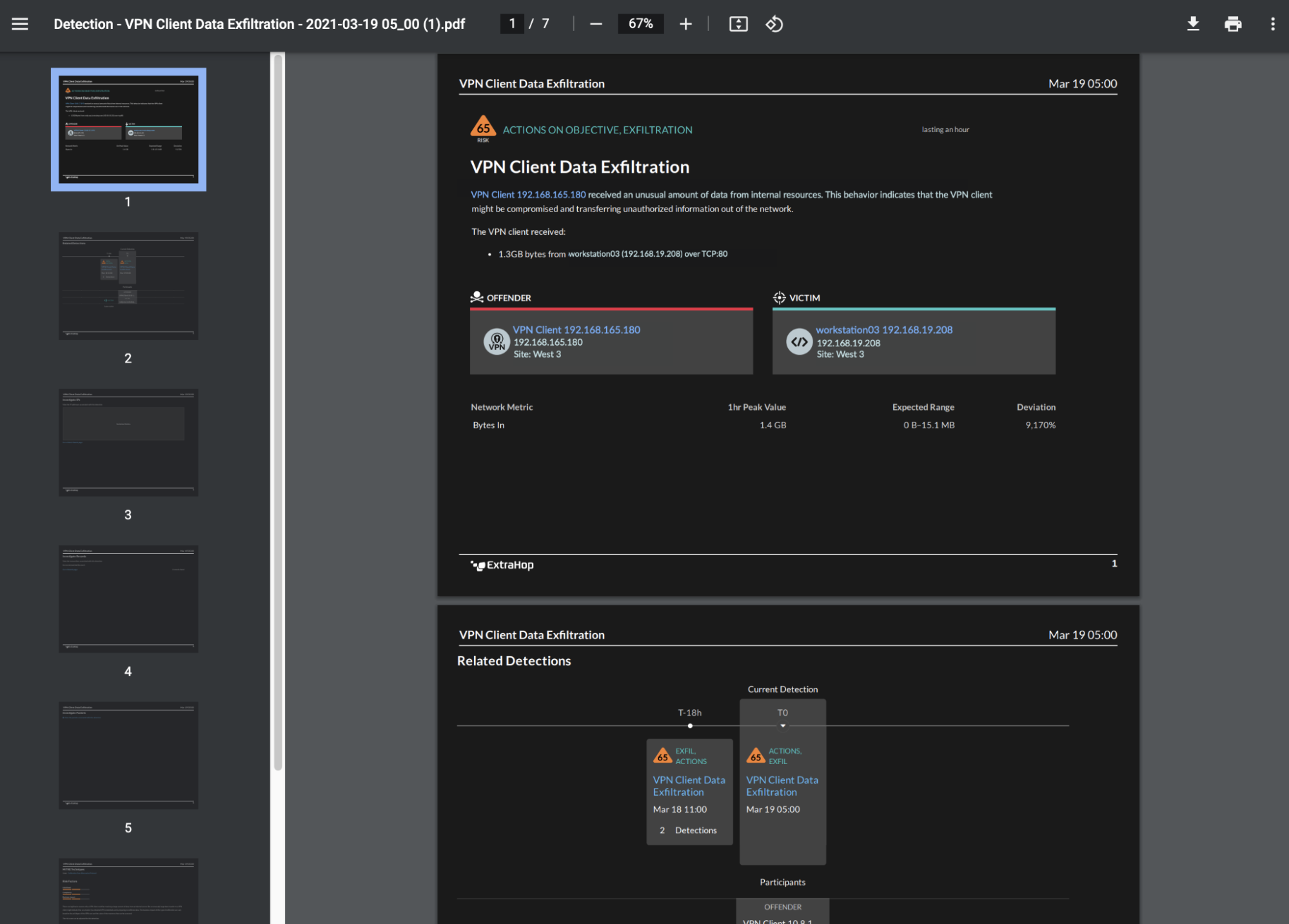
Task: Click the Related Detections heading
Action: pyautogui.click(x=514, y=661)
